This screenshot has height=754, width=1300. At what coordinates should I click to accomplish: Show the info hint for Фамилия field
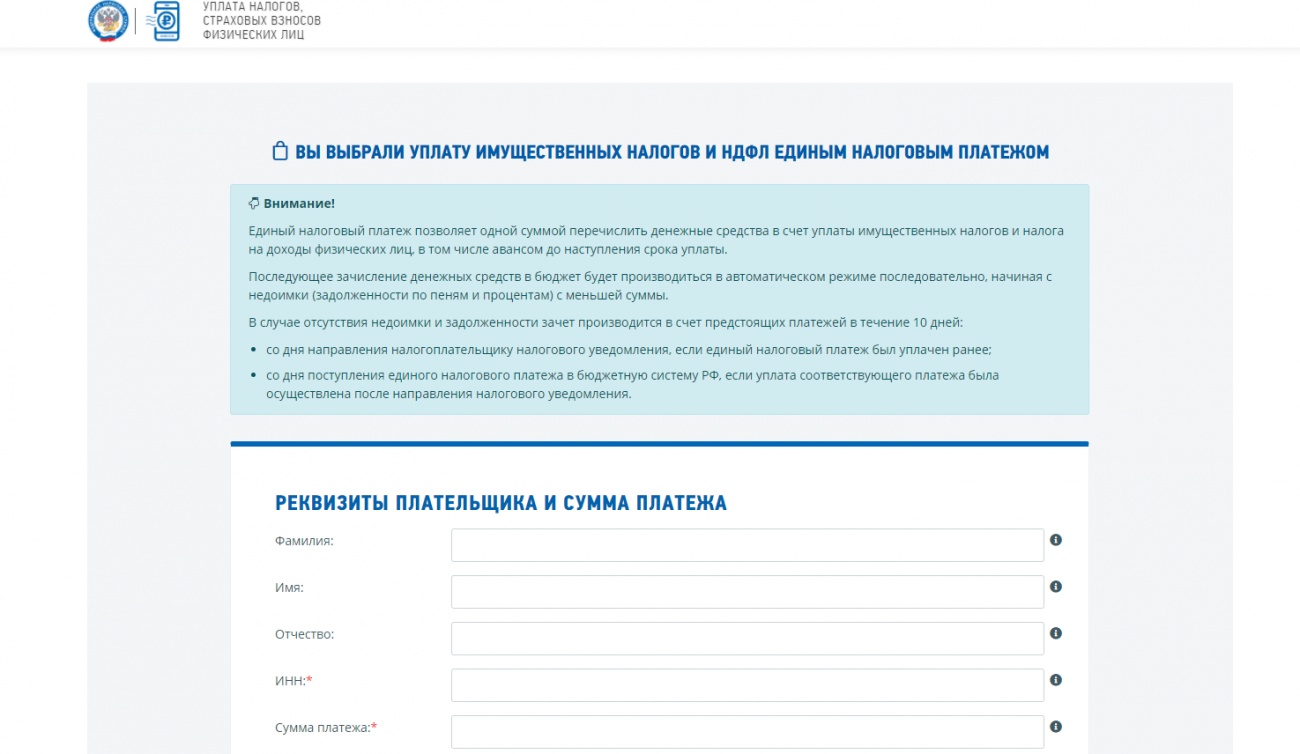click(1056, 540)
